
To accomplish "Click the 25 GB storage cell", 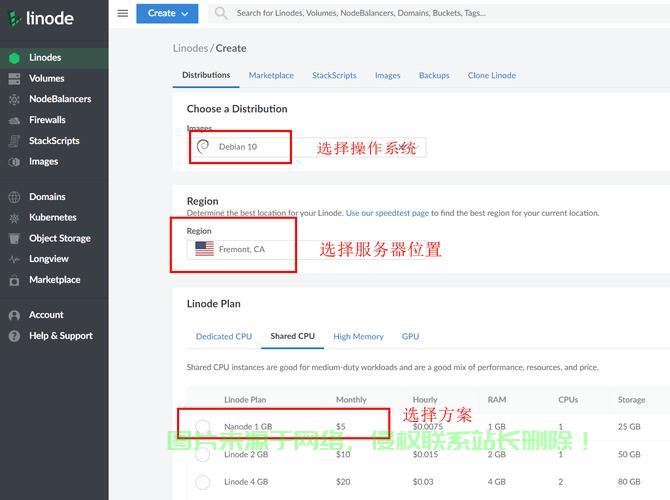I will 629,426.
